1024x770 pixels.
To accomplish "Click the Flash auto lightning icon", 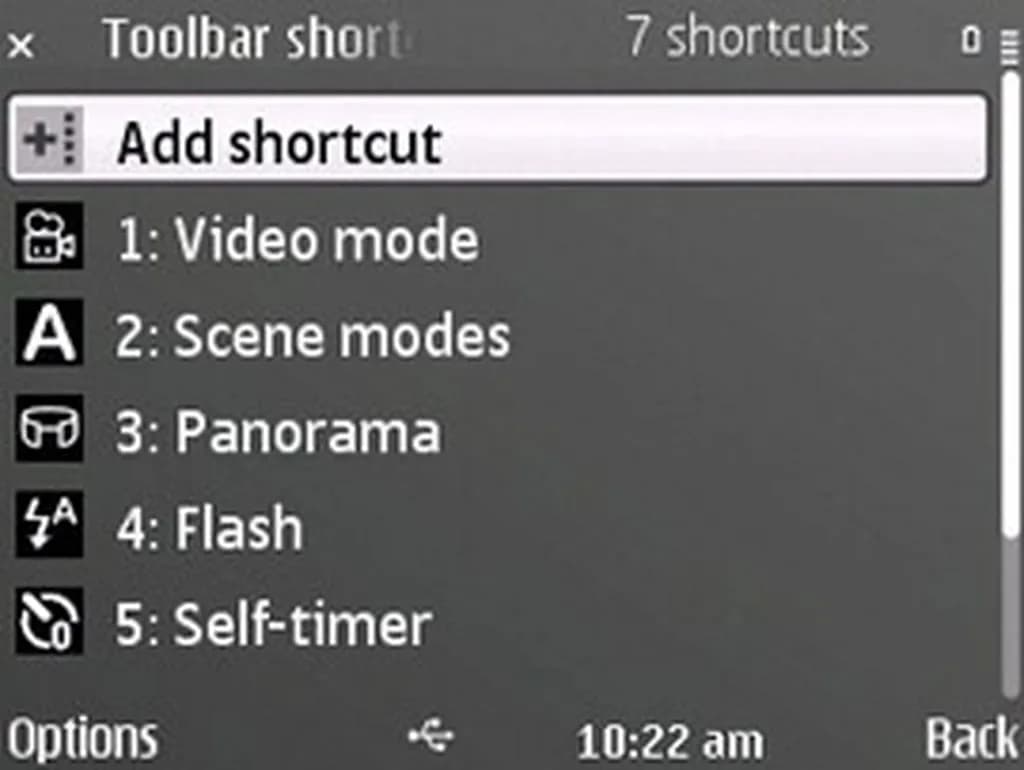I will [49, 528].
